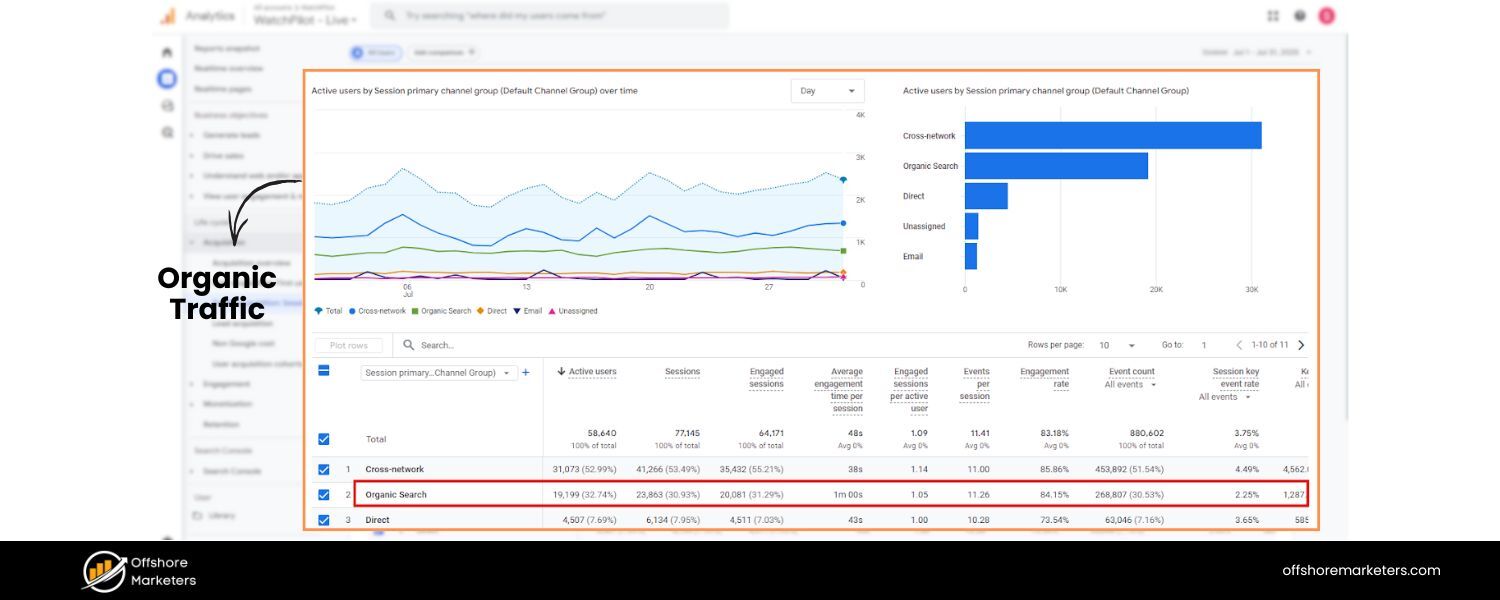
Task: Open the Rows per page dropdown
Action: pos(1116,344)
